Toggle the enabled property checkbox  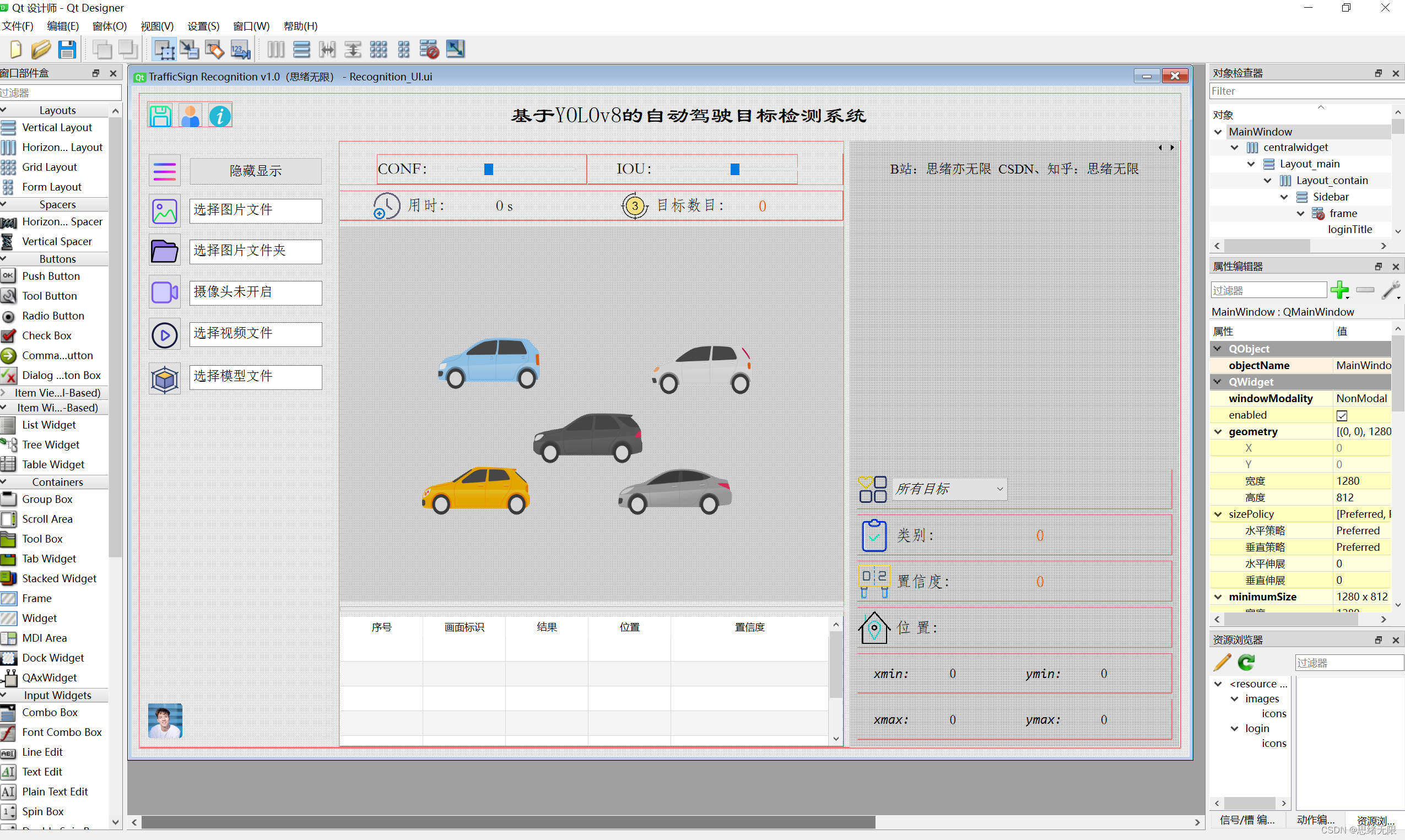(x=1342, y=415)
